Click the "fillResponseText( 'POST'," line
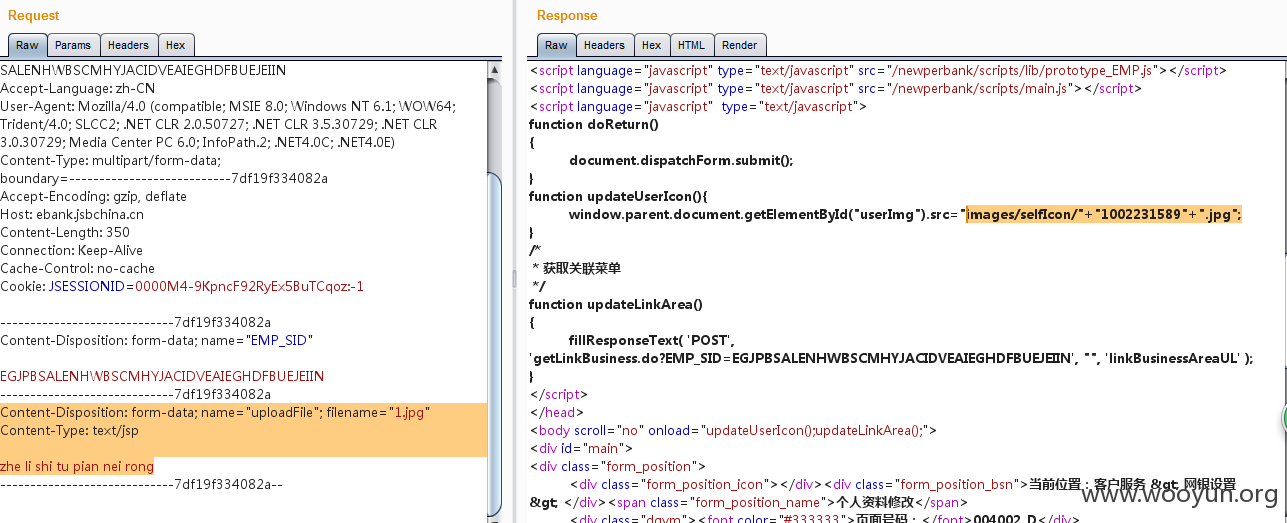1287x523 pixels. (652, 340)
